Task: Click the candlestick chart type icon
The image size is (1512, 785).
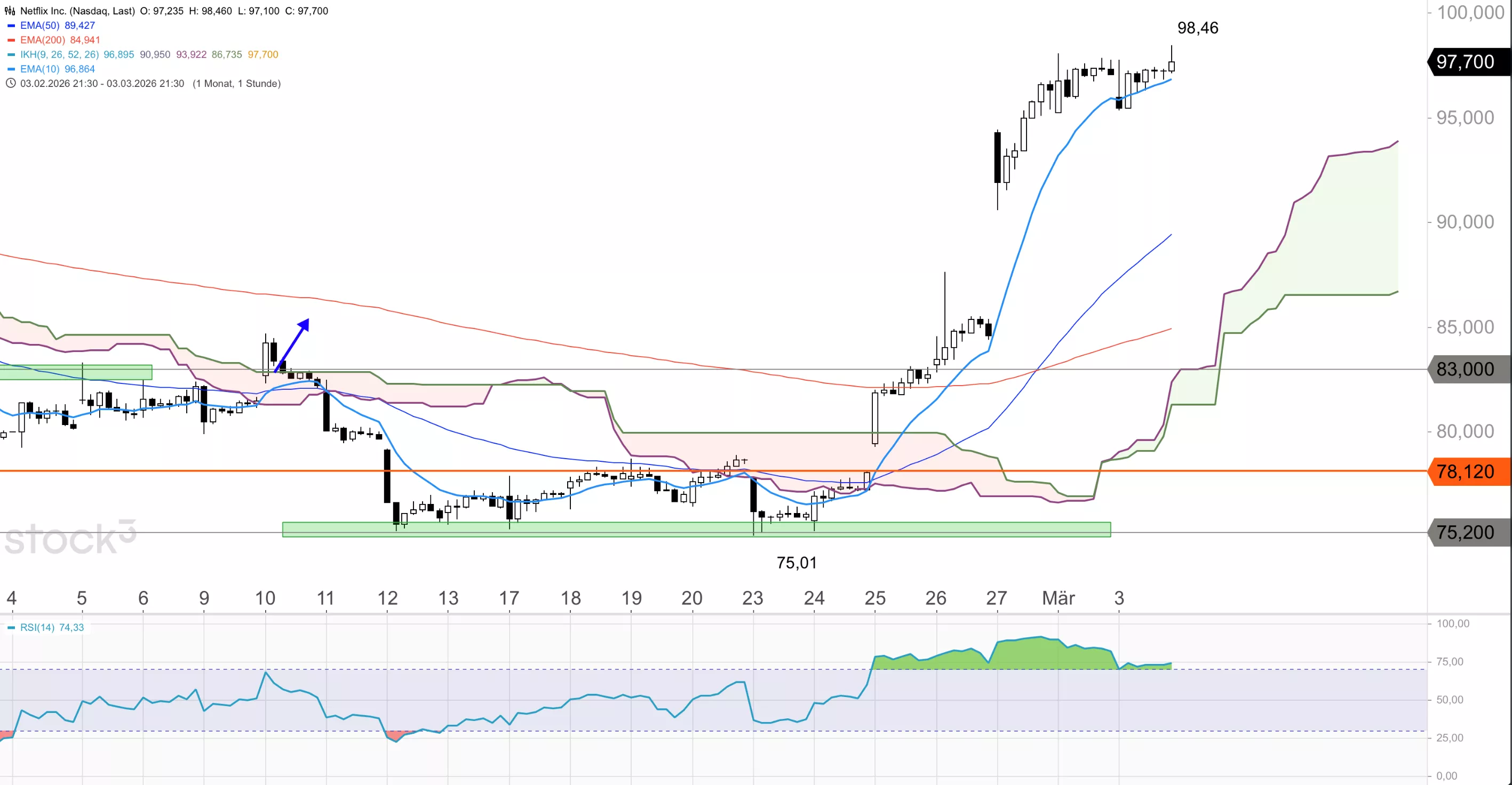Action: tap(10, 11)
